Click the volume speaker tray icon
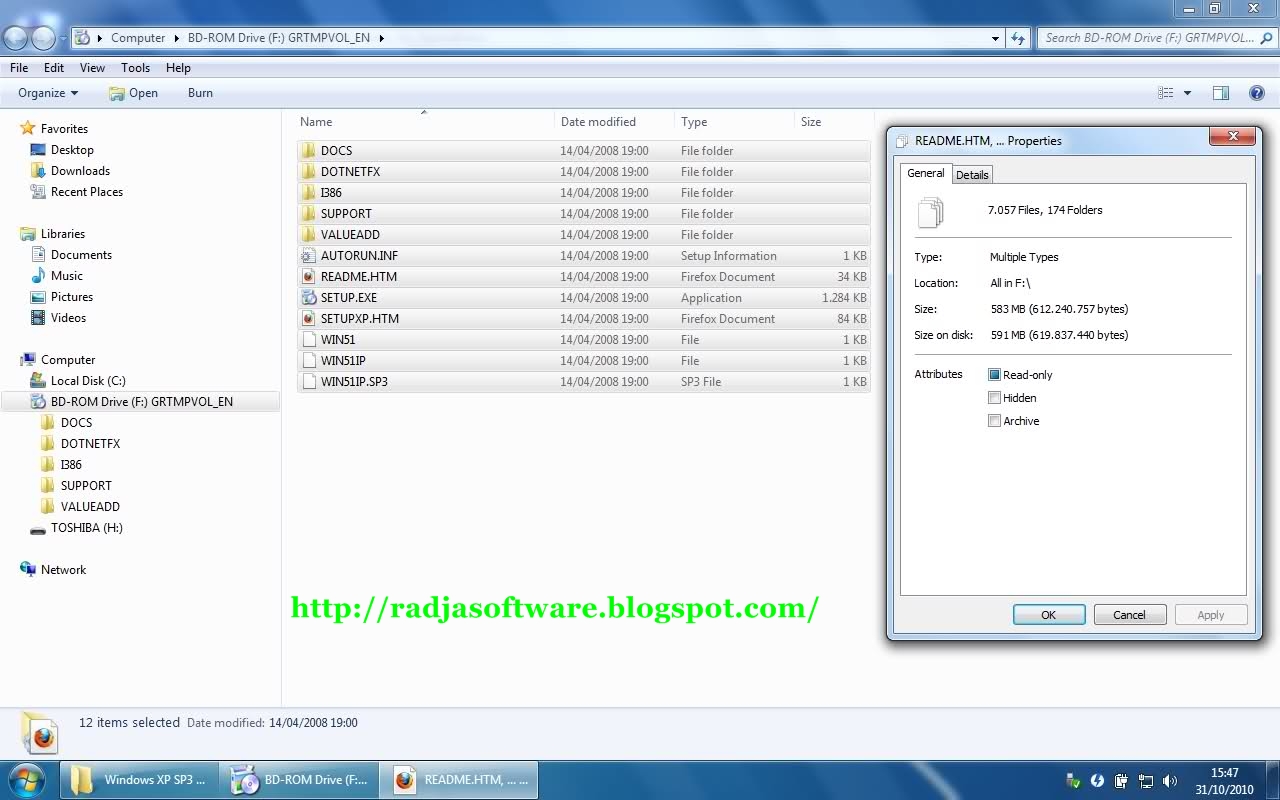 pyautogui.click(x=1170, y=781)
